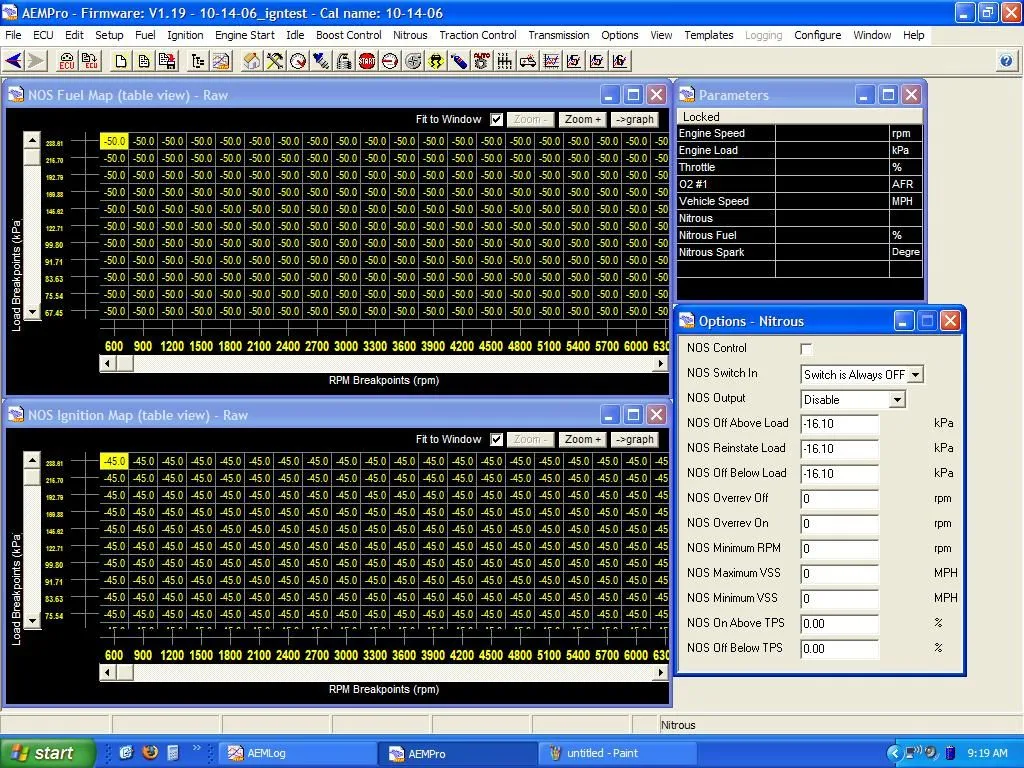Open the START engine-start toolbar icon
Image resolution: width=1024 pixels, height=768 pixels.
368,61
